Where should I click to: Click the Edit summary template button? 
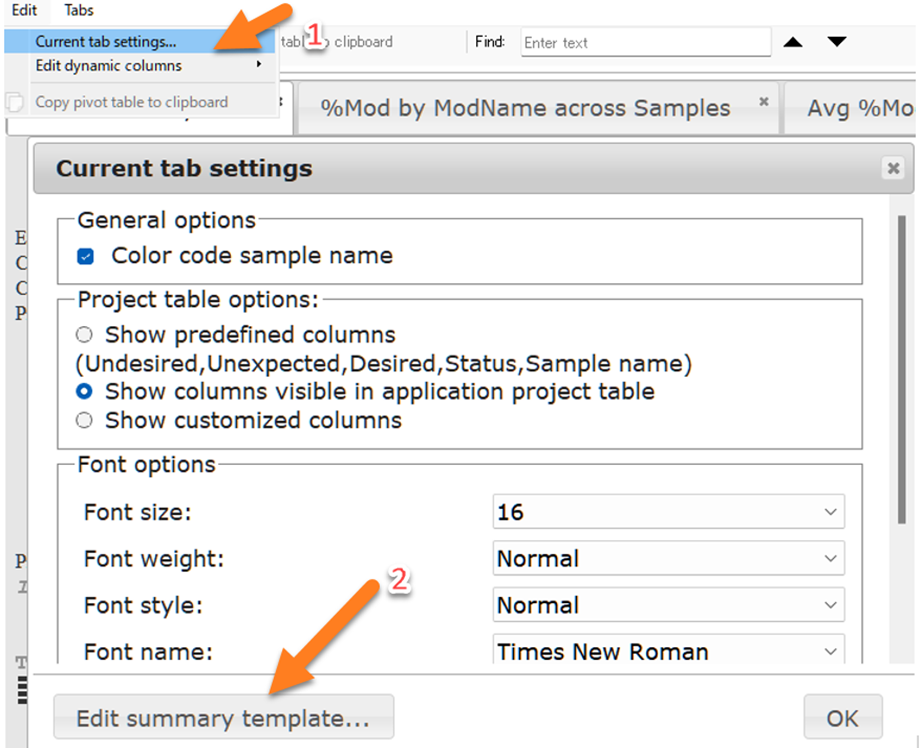[223, 717]
